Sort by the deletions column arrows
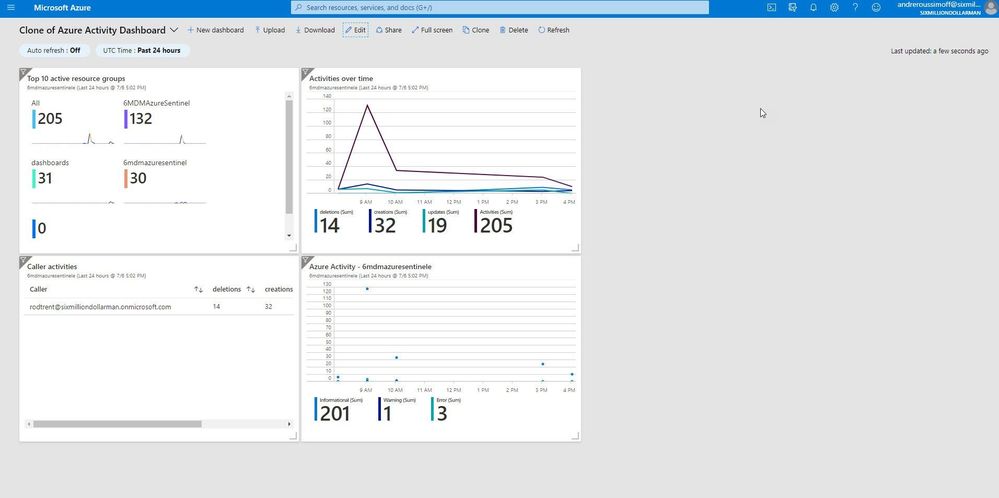999x498 pixels. click(251, 290)
